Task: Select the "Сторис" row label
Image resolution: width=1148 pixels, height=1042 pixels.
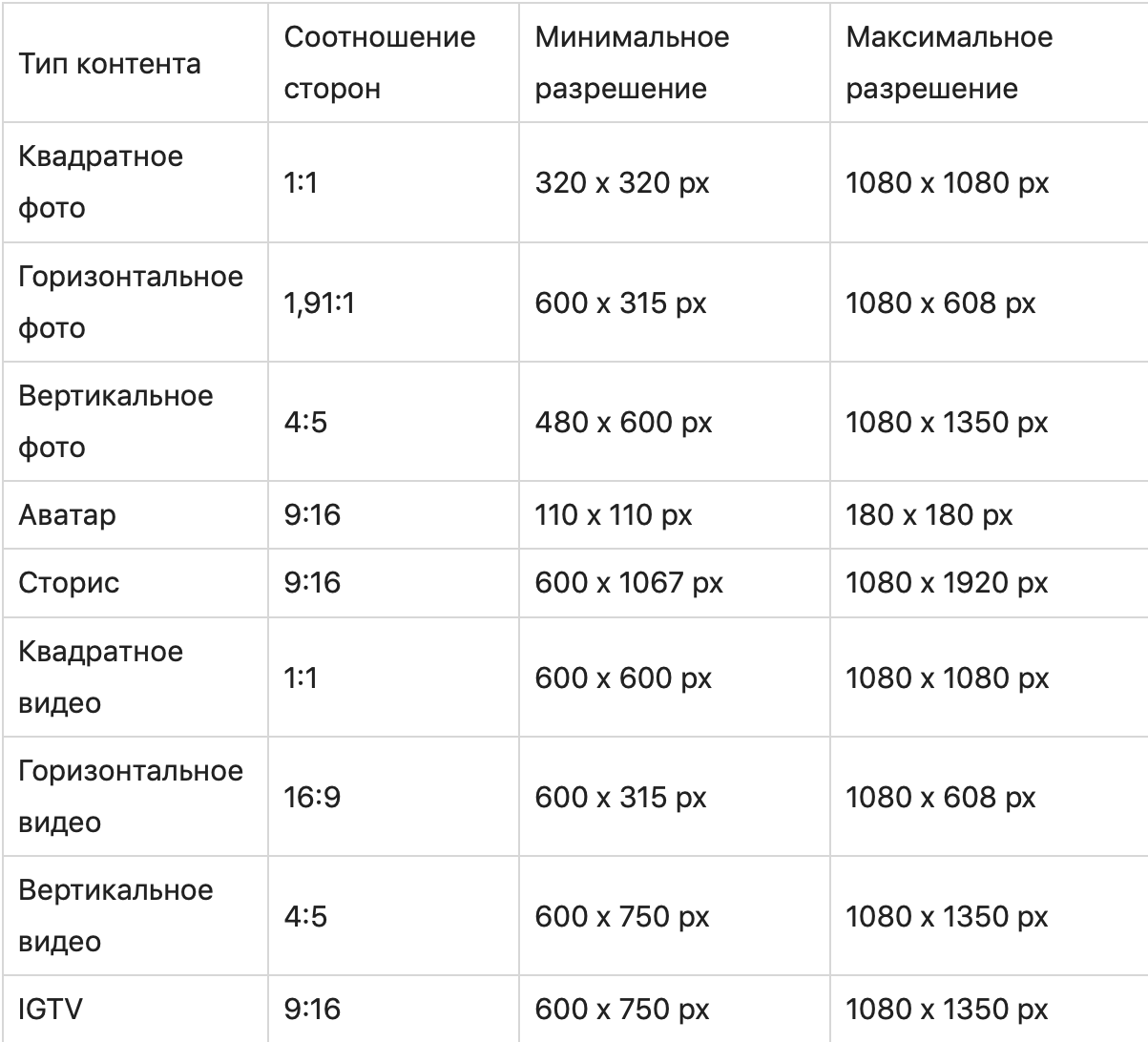Action: pos(69,582)
